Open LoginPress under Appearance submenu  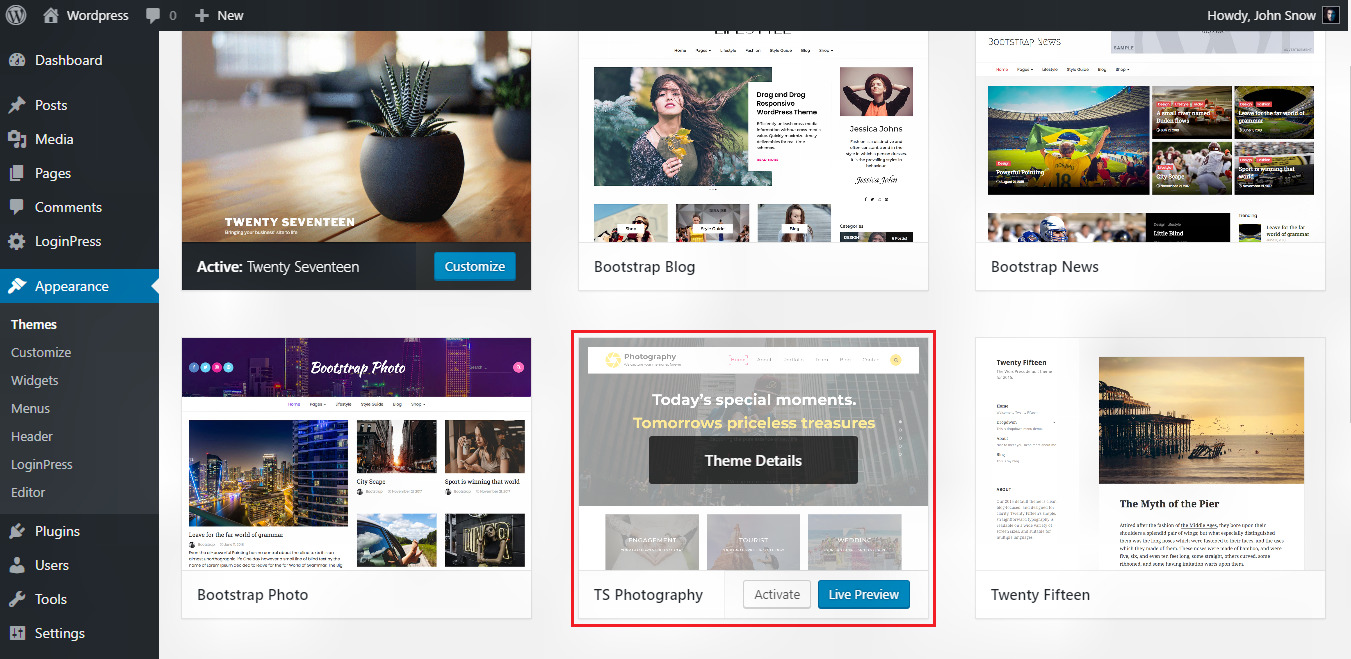(x=42, y=464)
